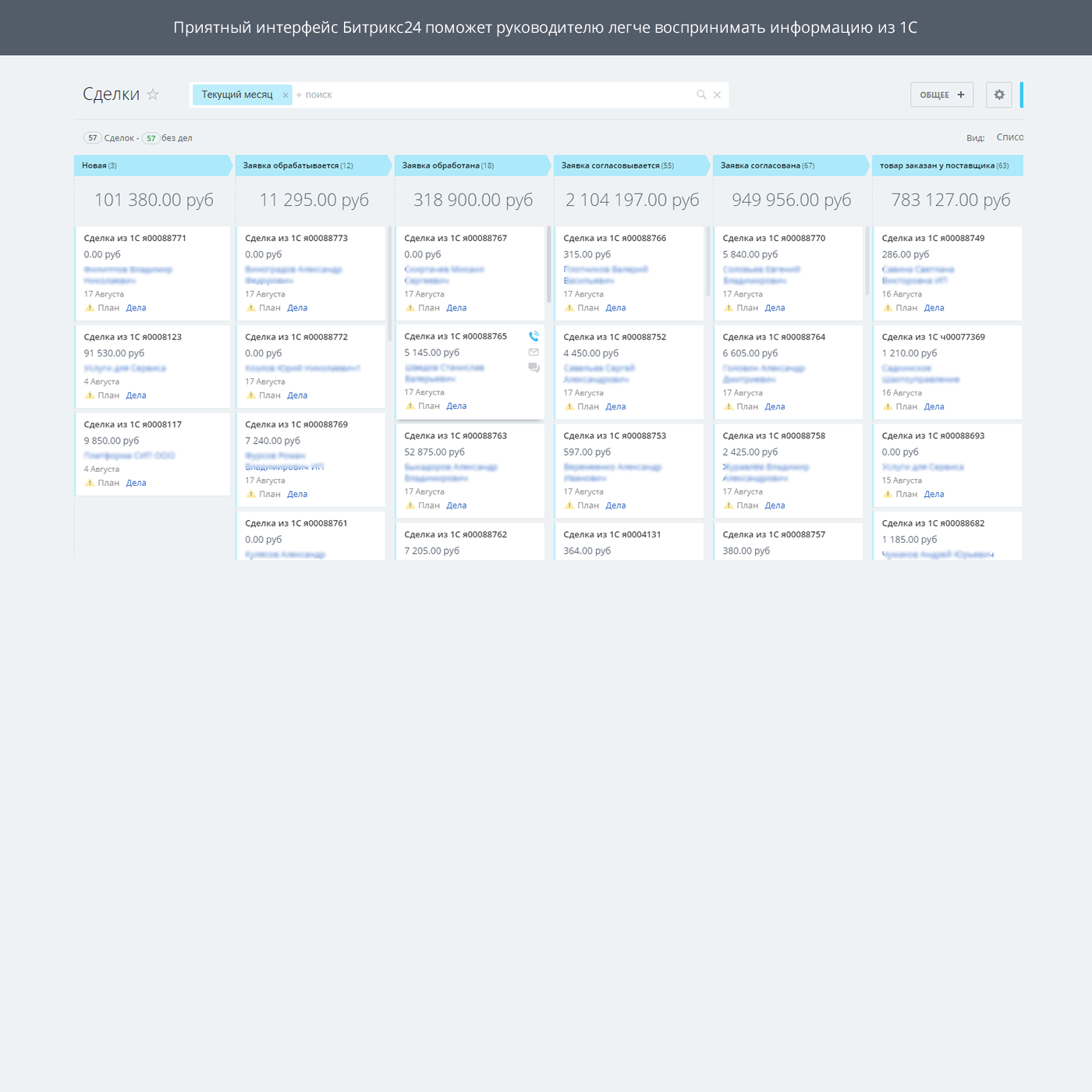This screenshot has height=1092, width=1092.
Task: Click into the поиск search field
Action: click(x=495, y=95)
